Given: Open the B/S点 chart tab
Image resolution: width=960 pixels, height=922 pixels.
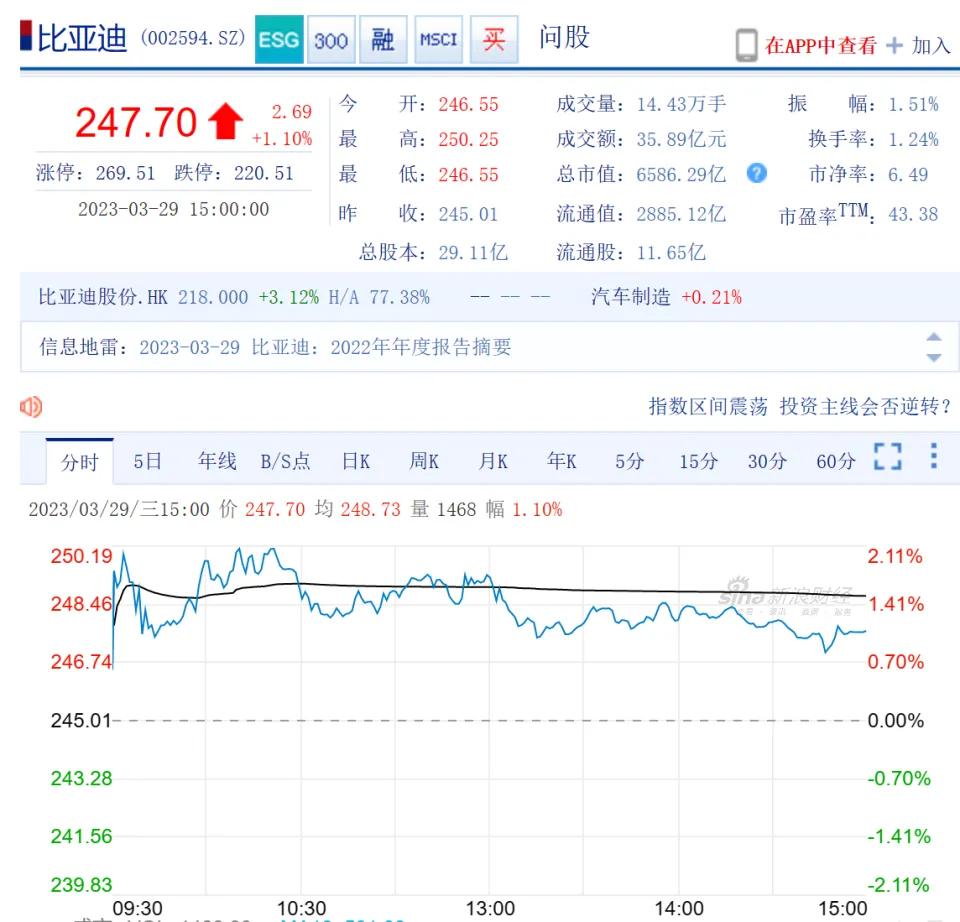Looking at the screenshot, I should 285,461.
